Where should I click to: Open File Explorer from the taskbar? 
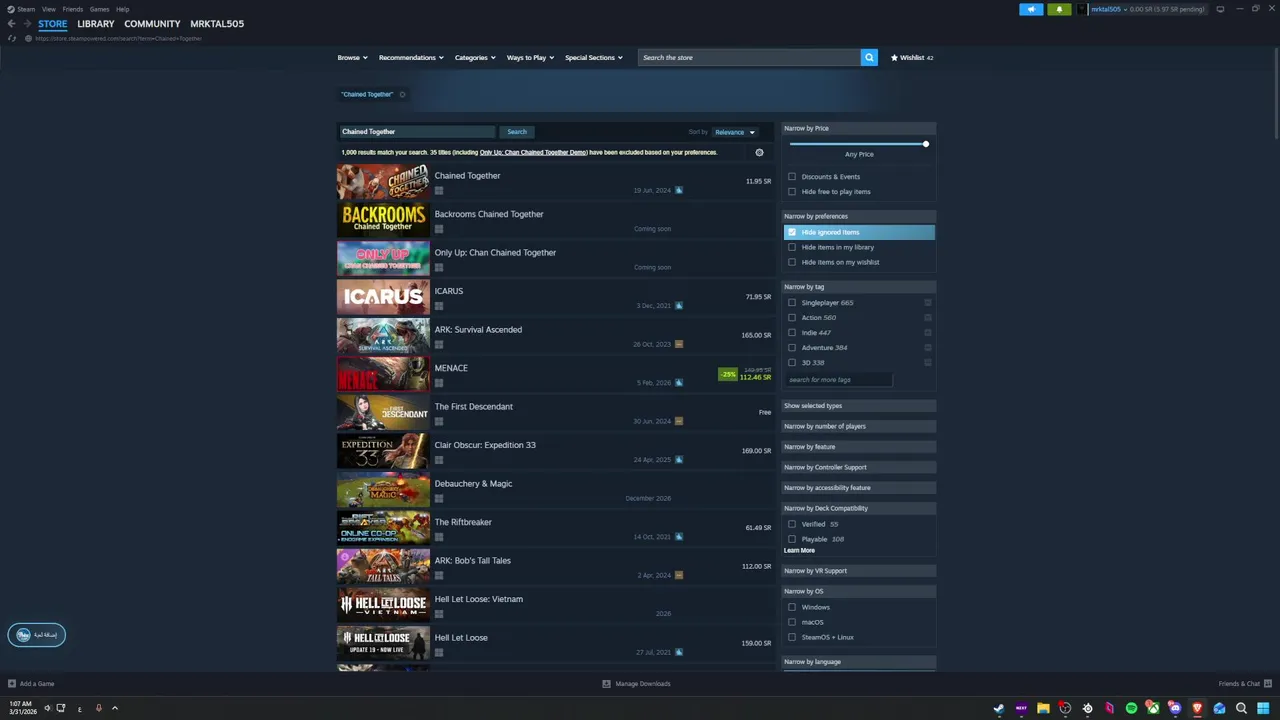click(1043, 708)
